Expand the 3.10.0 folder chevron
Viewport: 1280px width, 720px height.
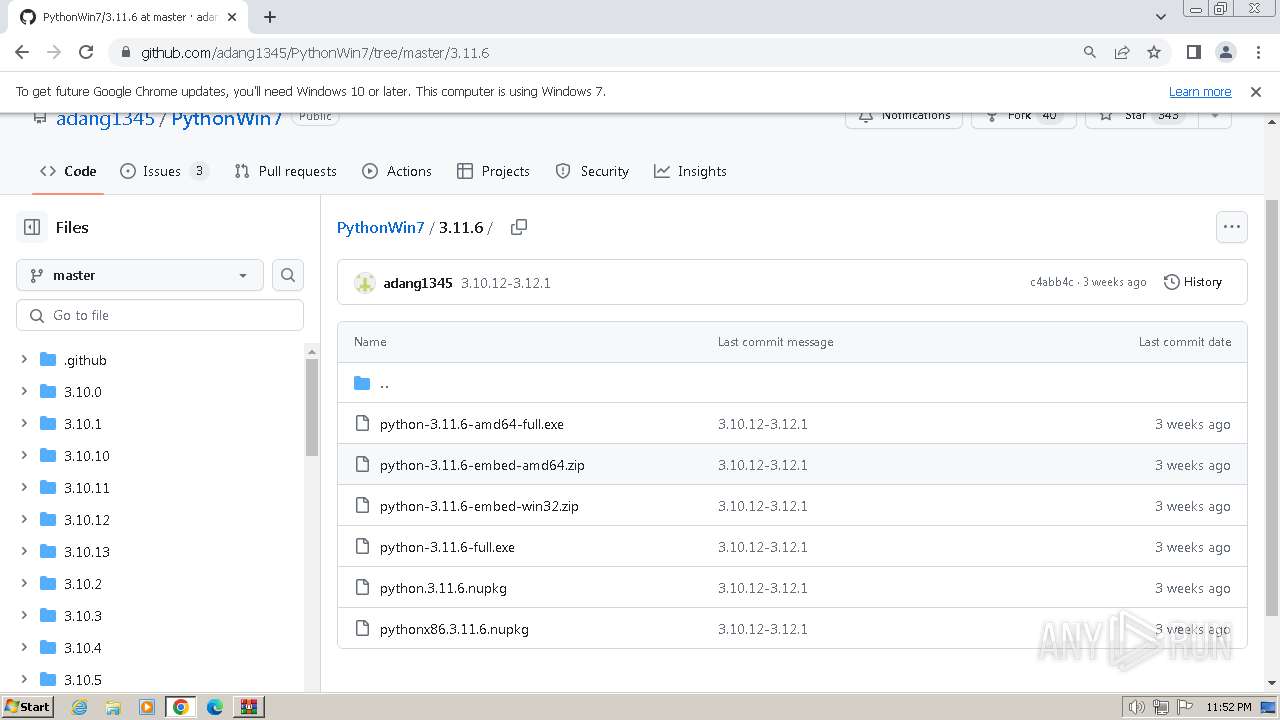24,392
